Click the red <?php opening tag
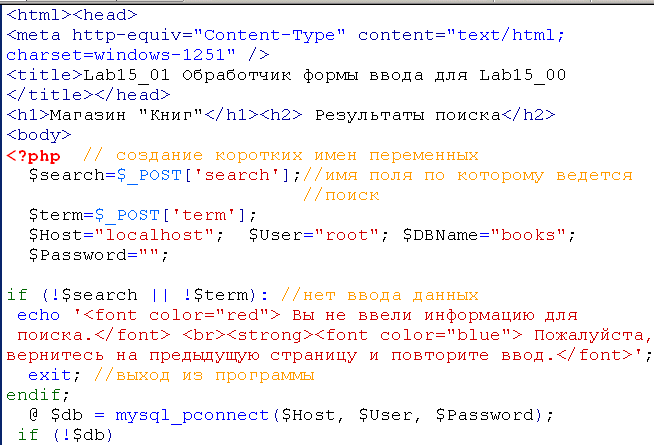The height and width of the screenshot is (445, 654). point(33,156)
